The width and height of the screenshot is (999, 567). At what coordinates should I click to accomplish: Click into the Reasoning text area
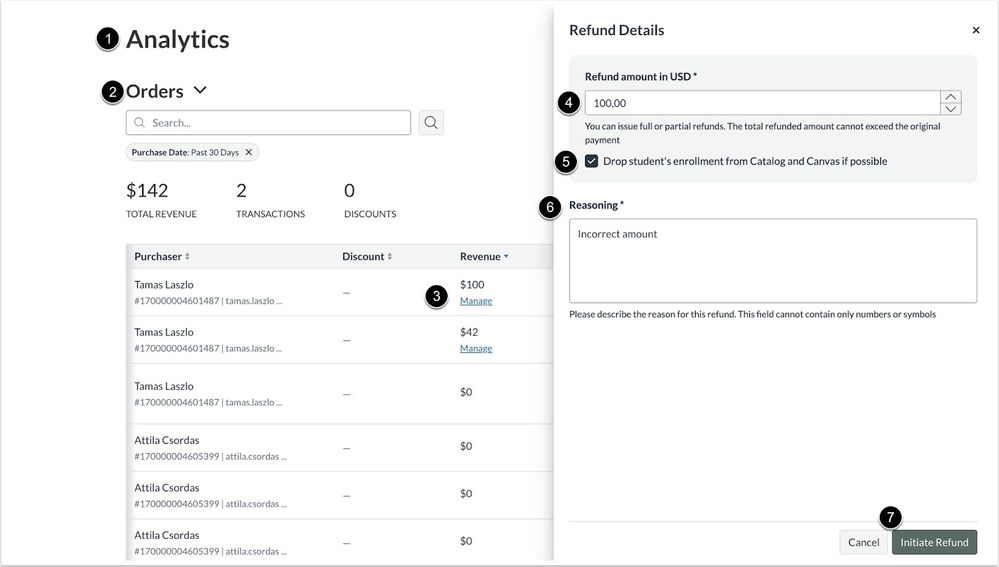(772, 260)
